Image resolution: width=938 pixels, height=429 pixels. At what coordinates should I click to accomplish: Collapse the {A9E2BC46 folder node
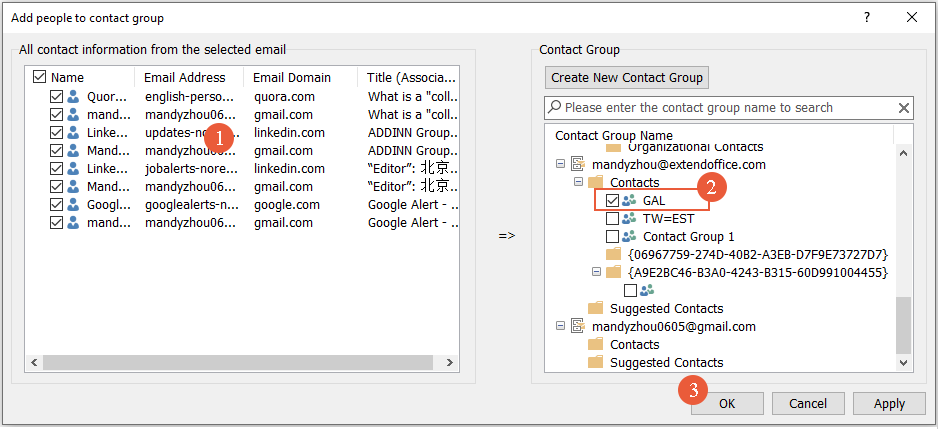(596, 272)
